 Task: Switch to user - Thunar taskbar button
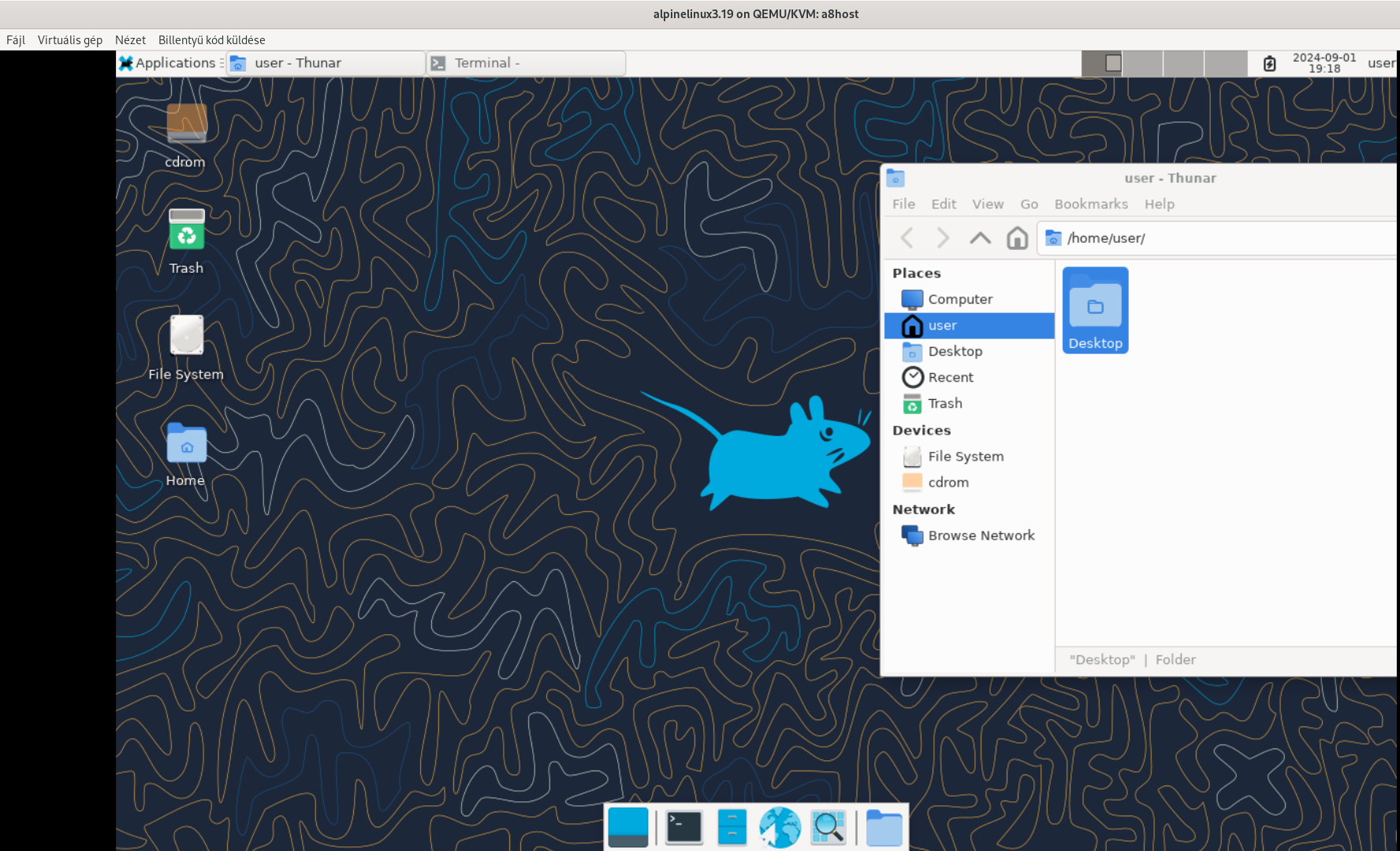coord(326,63)
